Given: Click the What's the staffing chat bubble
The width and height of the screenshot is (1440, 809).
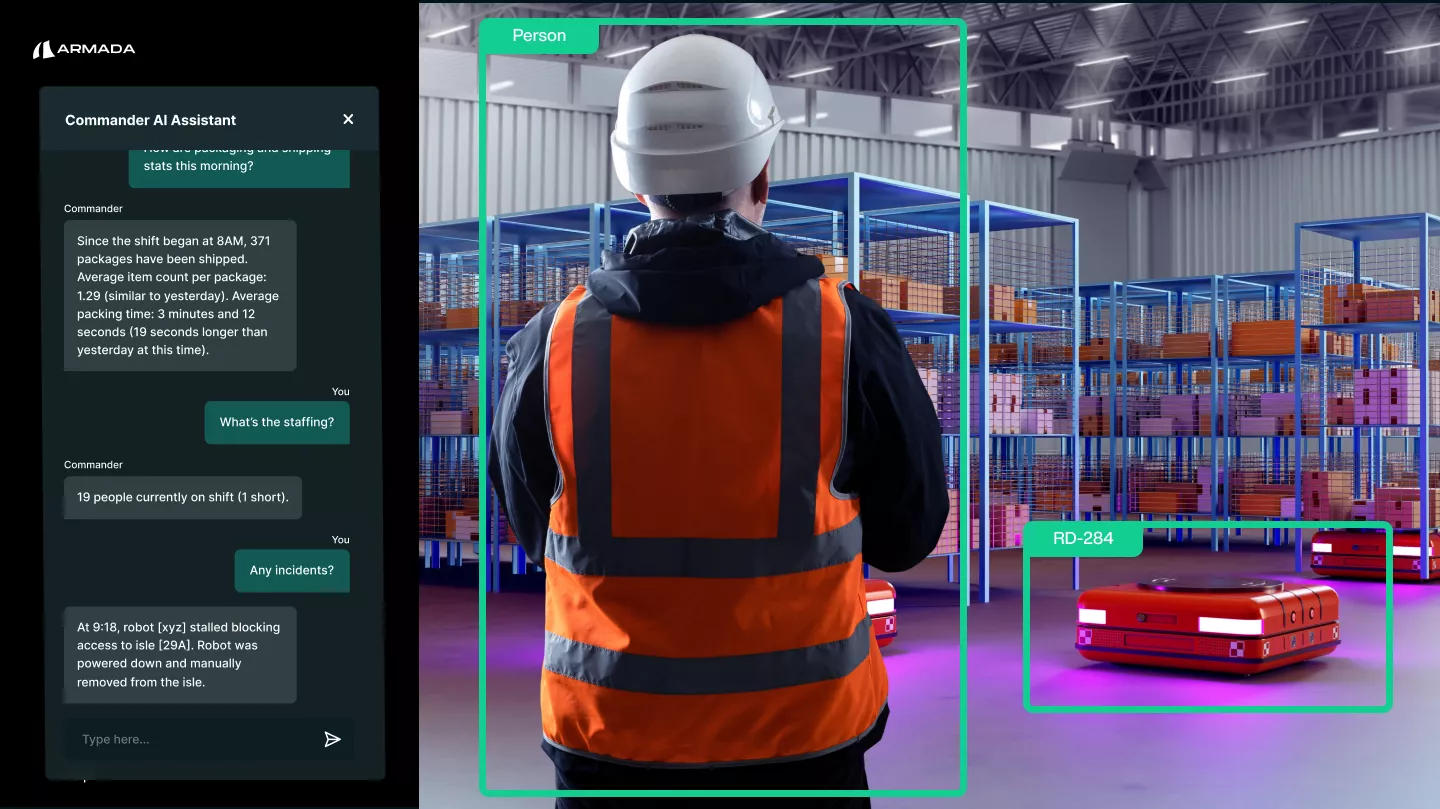Looking at the screenshot, I should pos(277,422).
